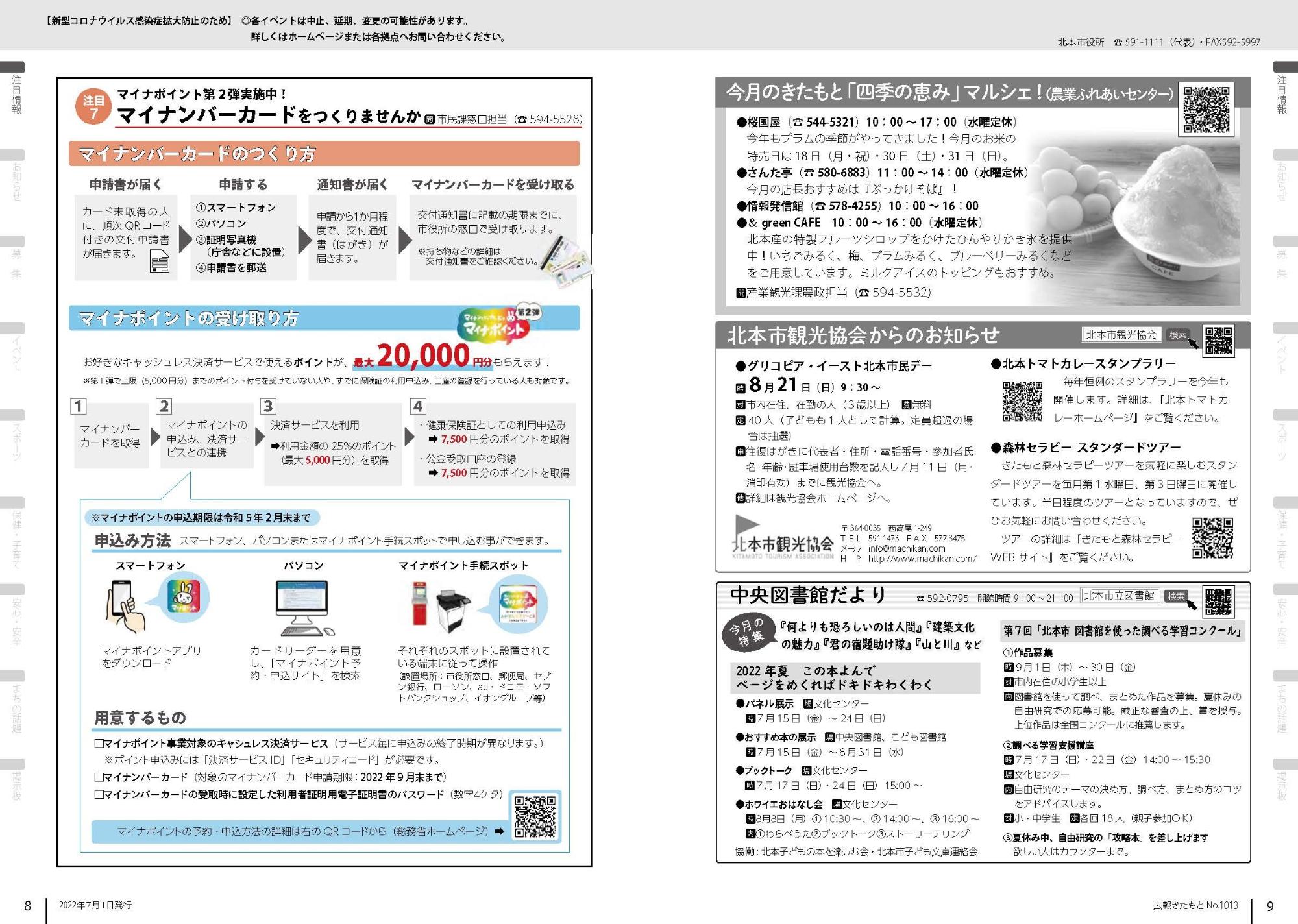Click the numbered box 2 above マイナポイントの申込み

(164, 406)
